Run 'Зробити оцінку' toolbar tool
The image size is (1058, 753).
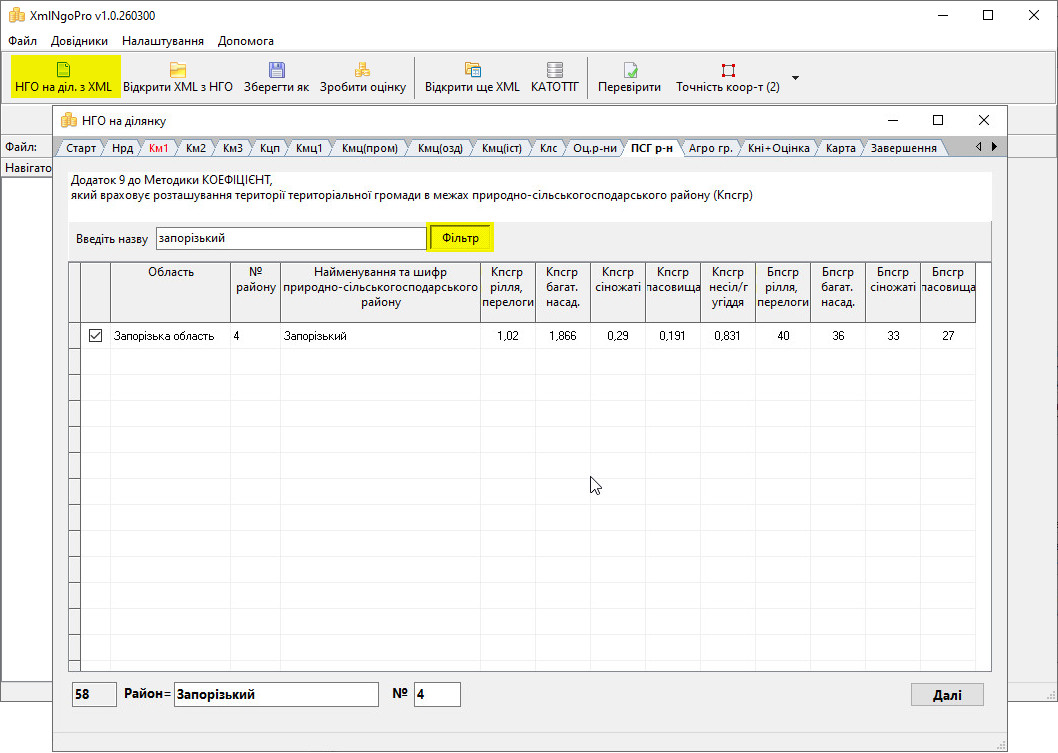[x=362, y=70]
